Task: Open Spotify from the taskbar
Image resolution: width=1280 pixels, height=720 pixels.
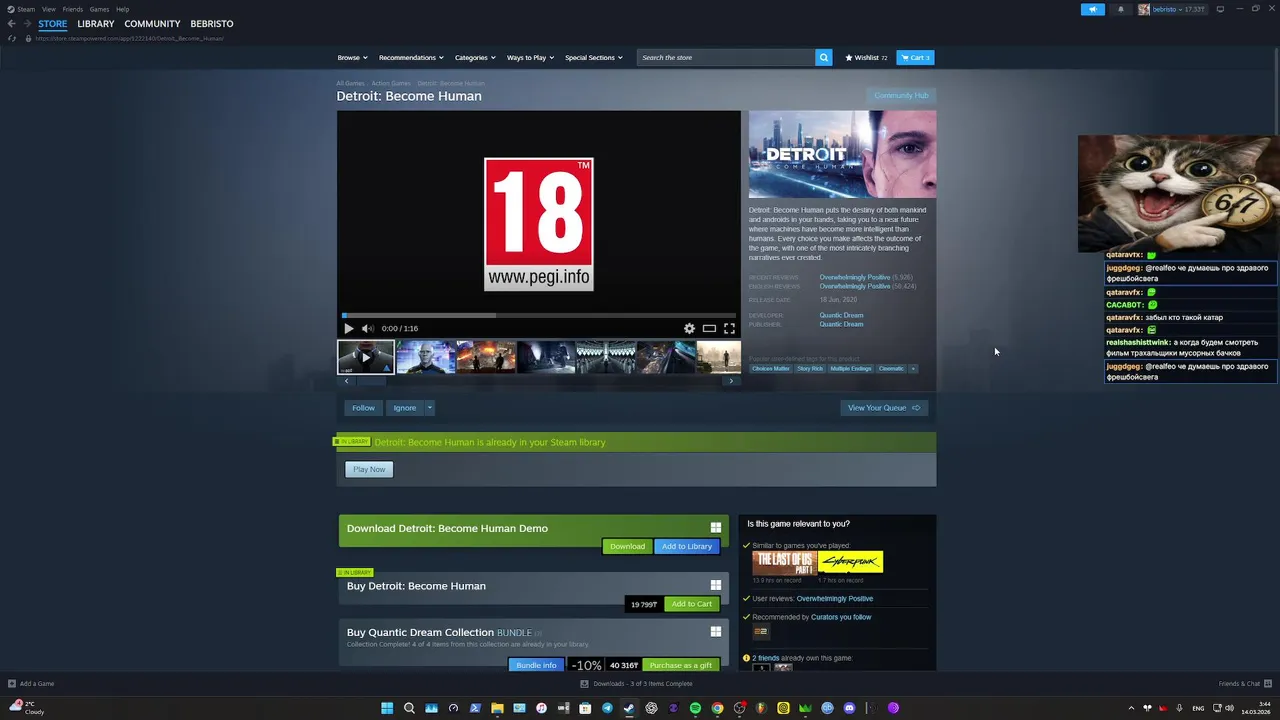Action: (x=695, y=708)
